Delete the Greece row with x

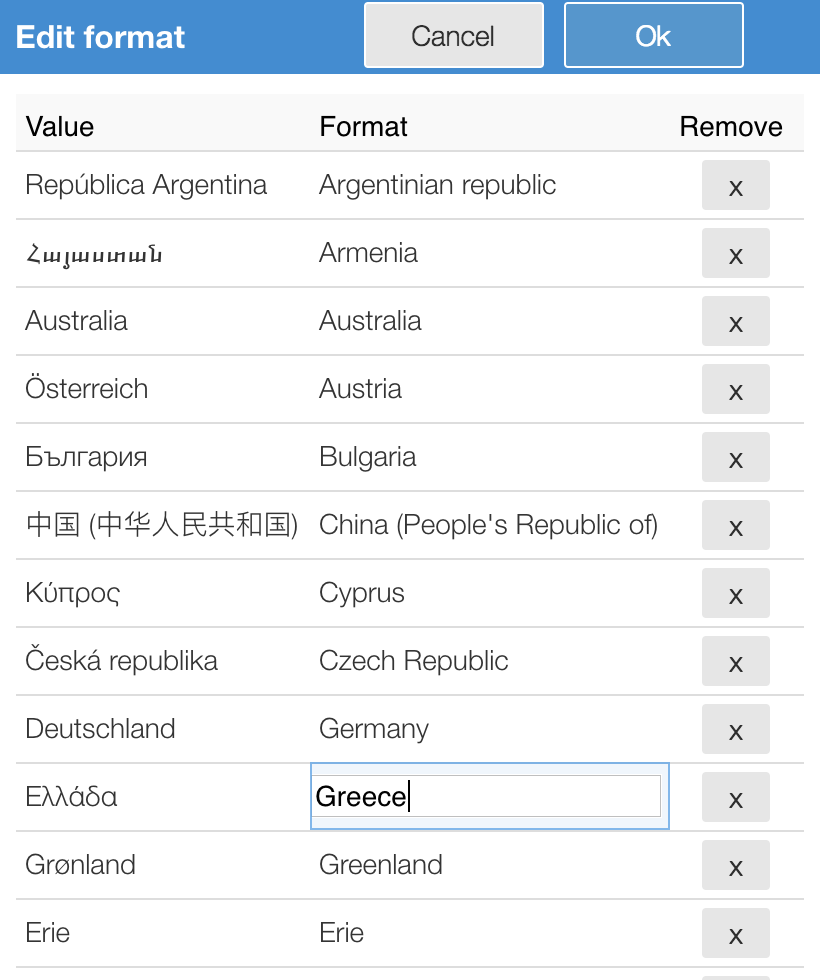coord(735,798)
